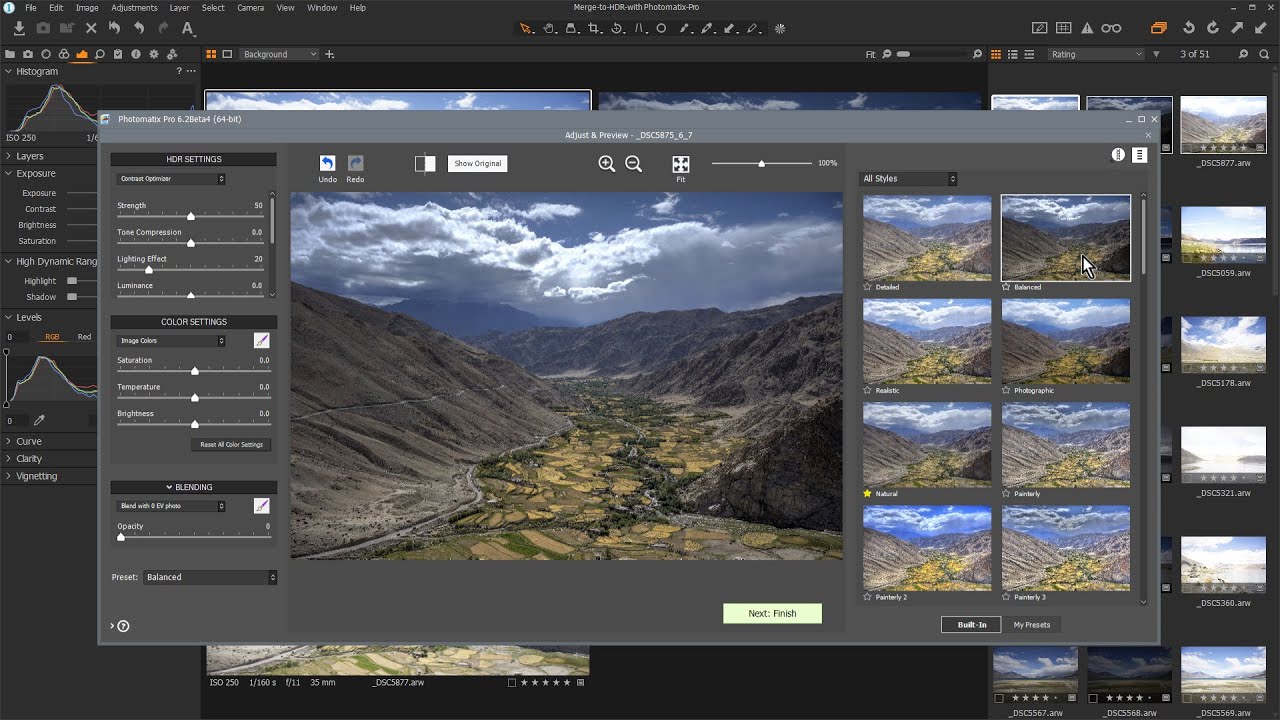1280x720 pixels.
Task: Select the rotate tool in Capture One
Action: pos(617,29)
